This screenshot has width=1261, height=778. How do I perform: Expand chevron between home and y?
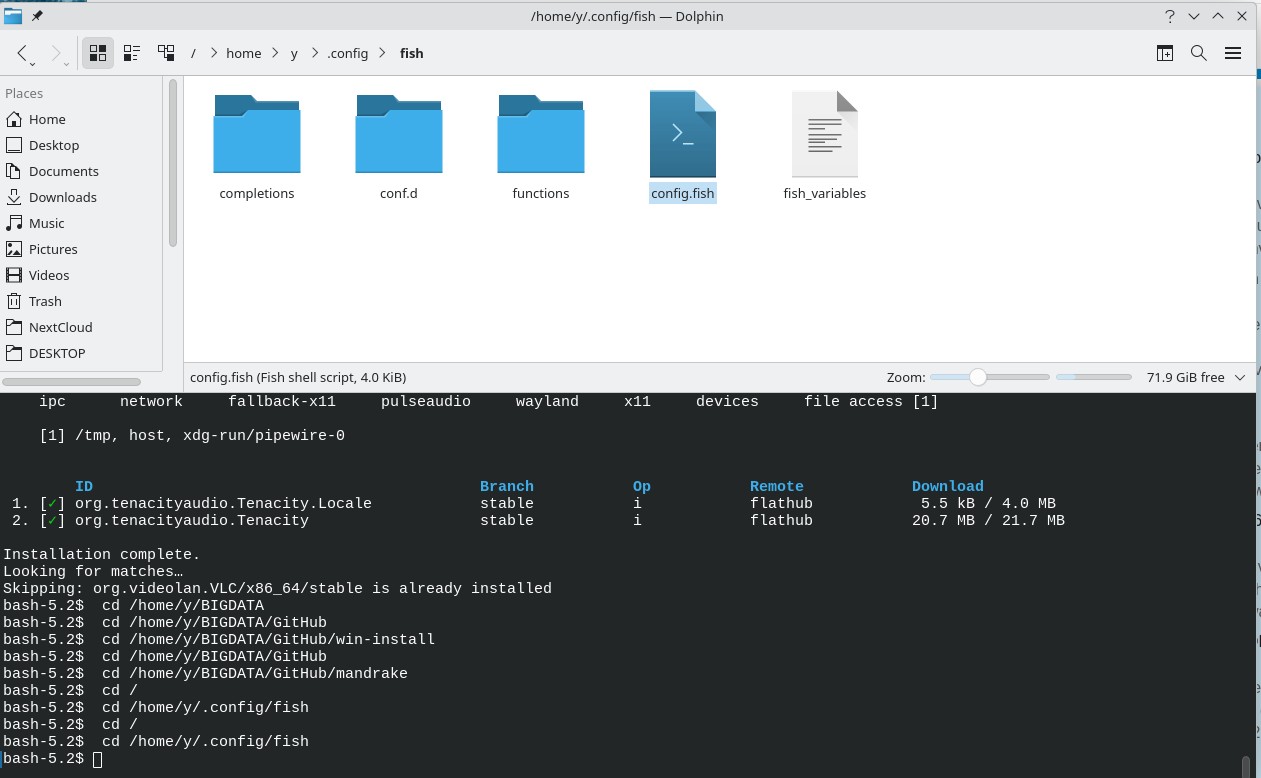275,54
